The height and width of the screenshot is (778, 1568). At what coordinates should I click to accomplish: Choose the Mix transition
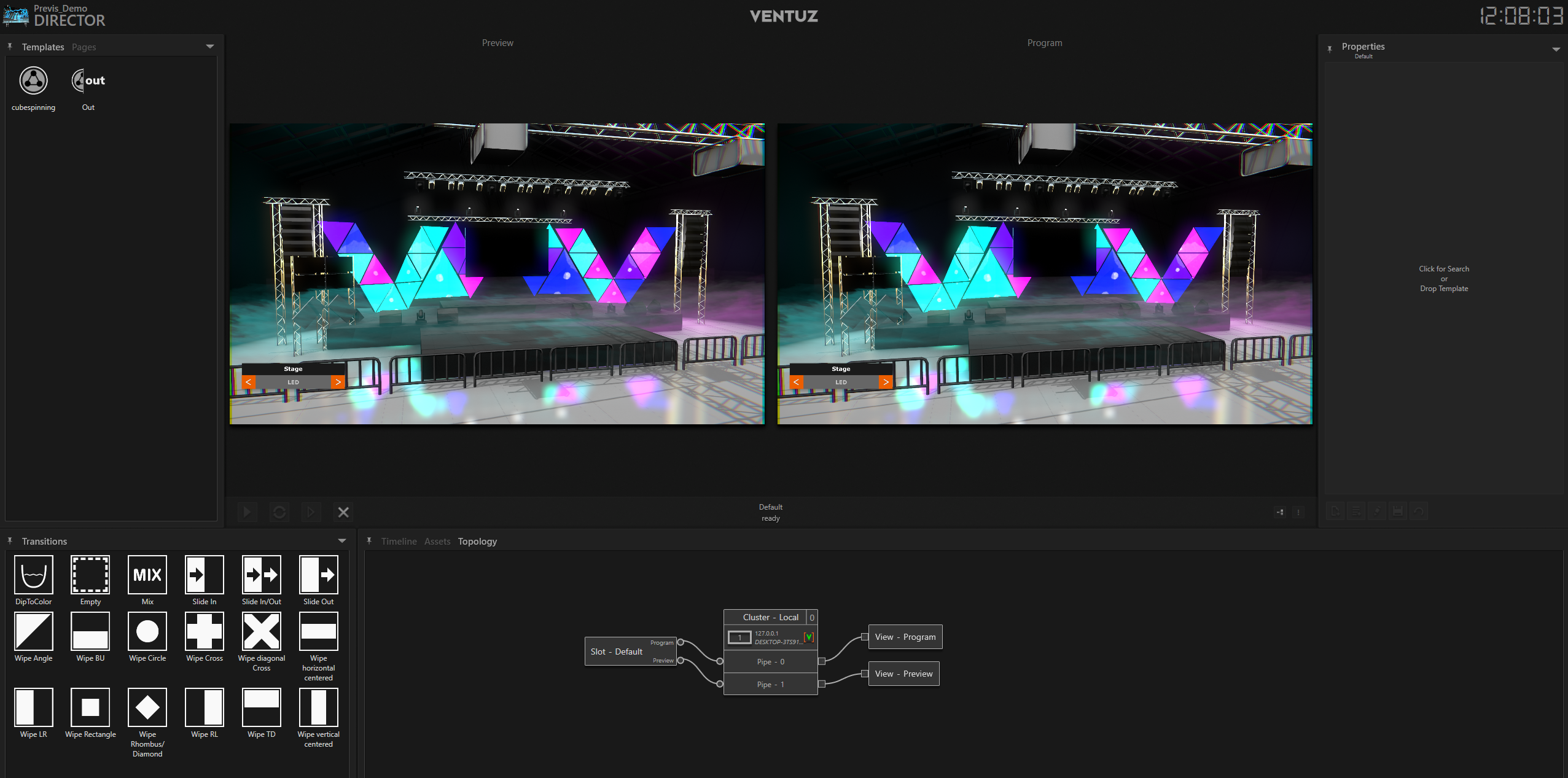pos(147,575)
